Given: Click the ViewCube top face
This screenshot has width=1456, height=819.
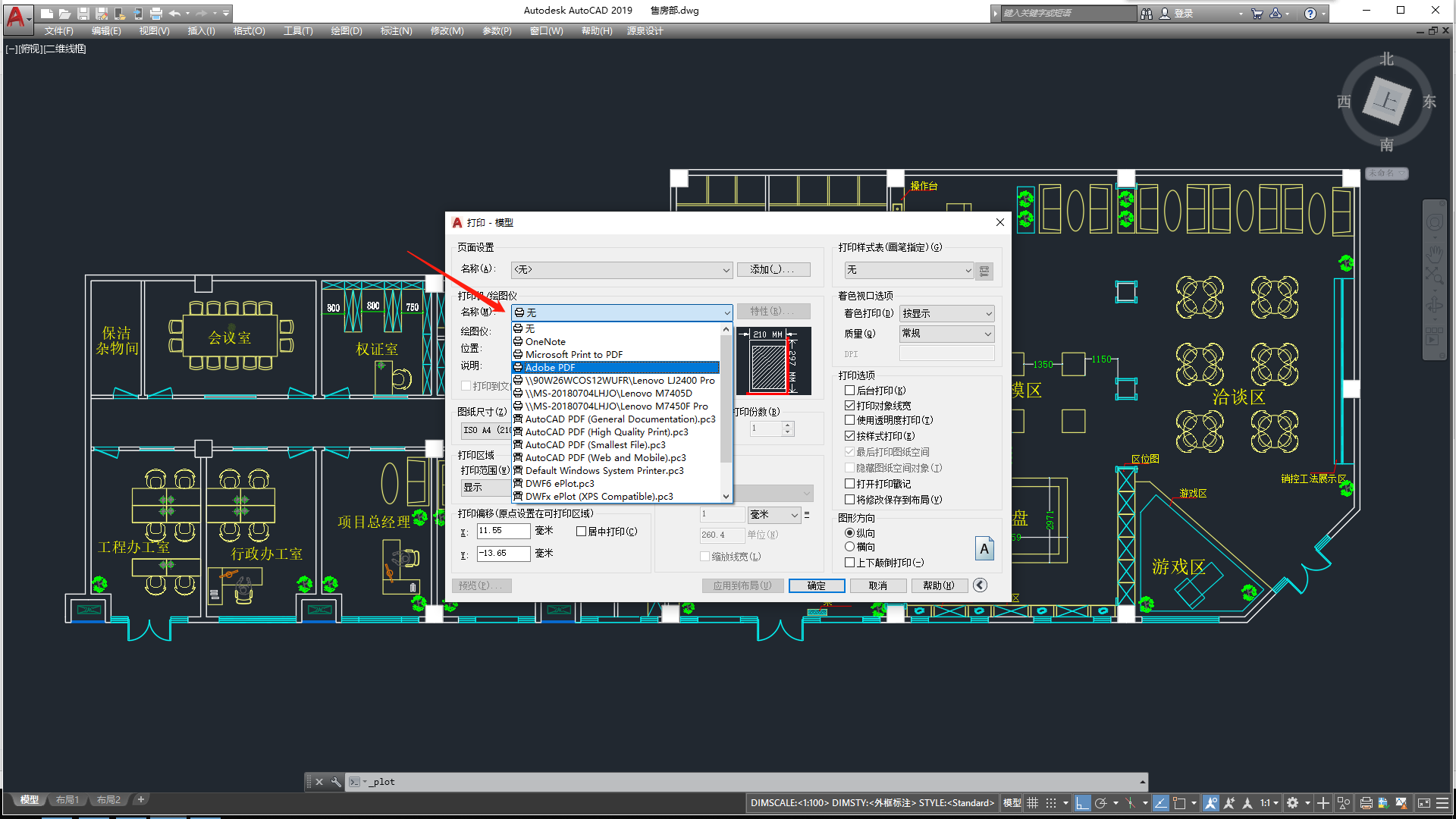Looking at the screenshot, I should 1386,101.
